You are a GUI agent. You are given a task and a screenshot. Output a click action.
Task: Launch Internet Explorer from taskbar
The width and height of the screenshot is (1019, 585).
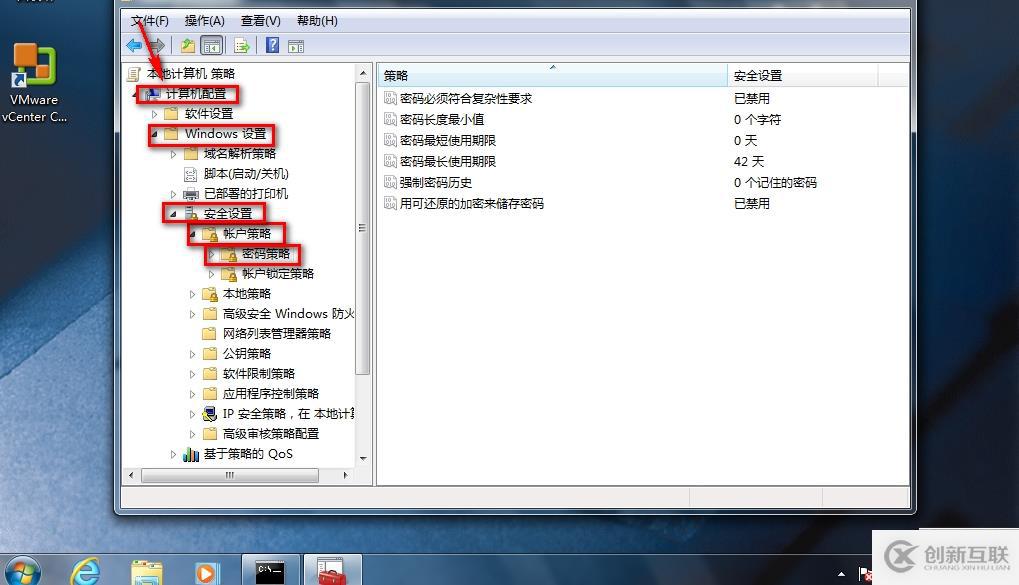pos(85,572)
